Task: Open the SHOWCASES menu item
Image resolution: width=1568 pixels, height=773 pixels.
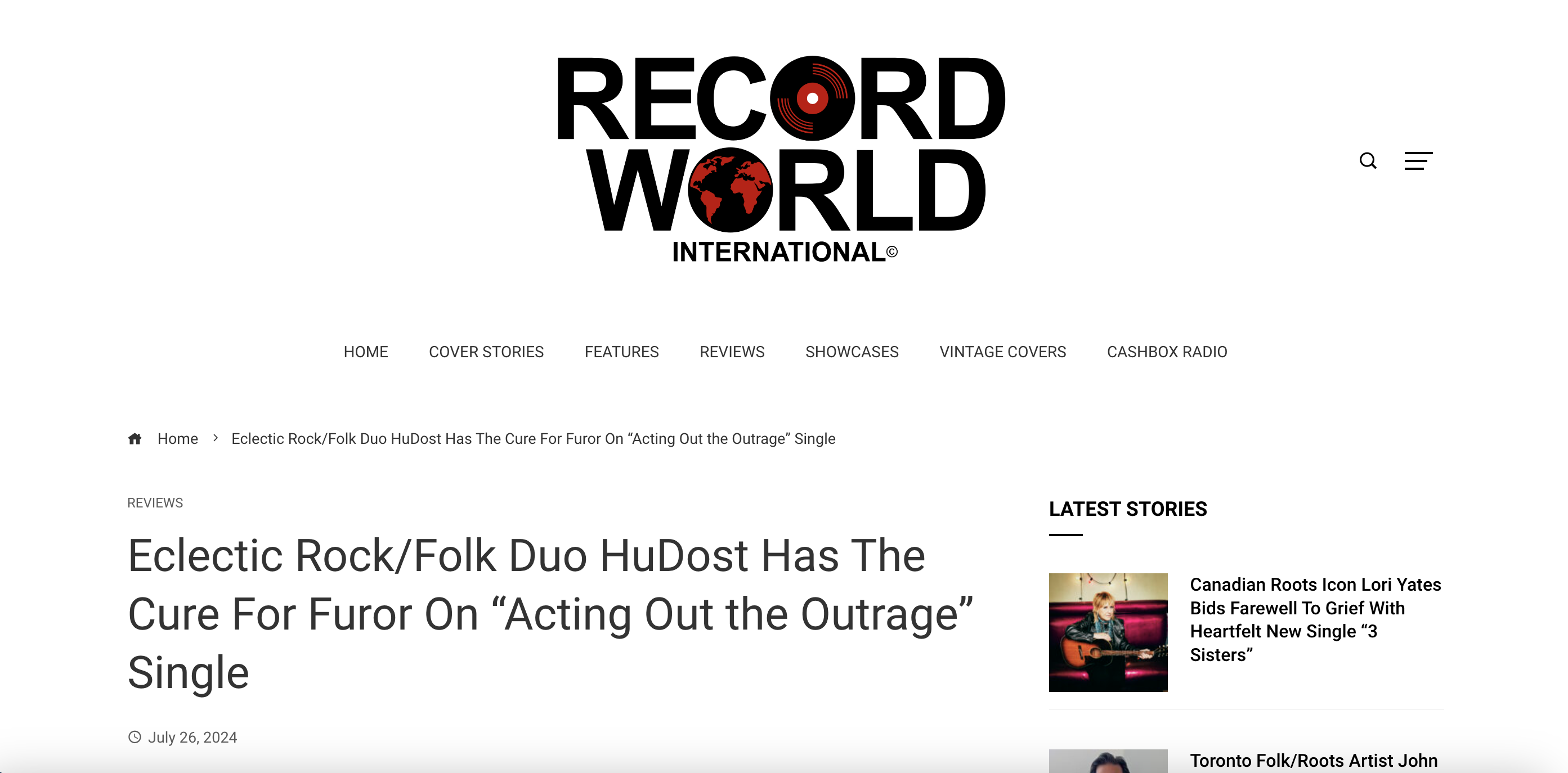Action: 852,352
